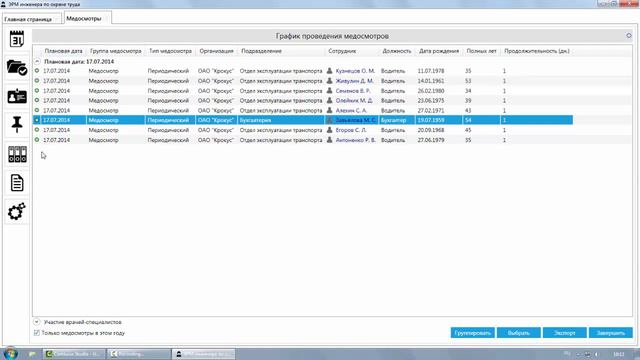Click birth date '14.01.1961' cell

(x=431, y=81)
